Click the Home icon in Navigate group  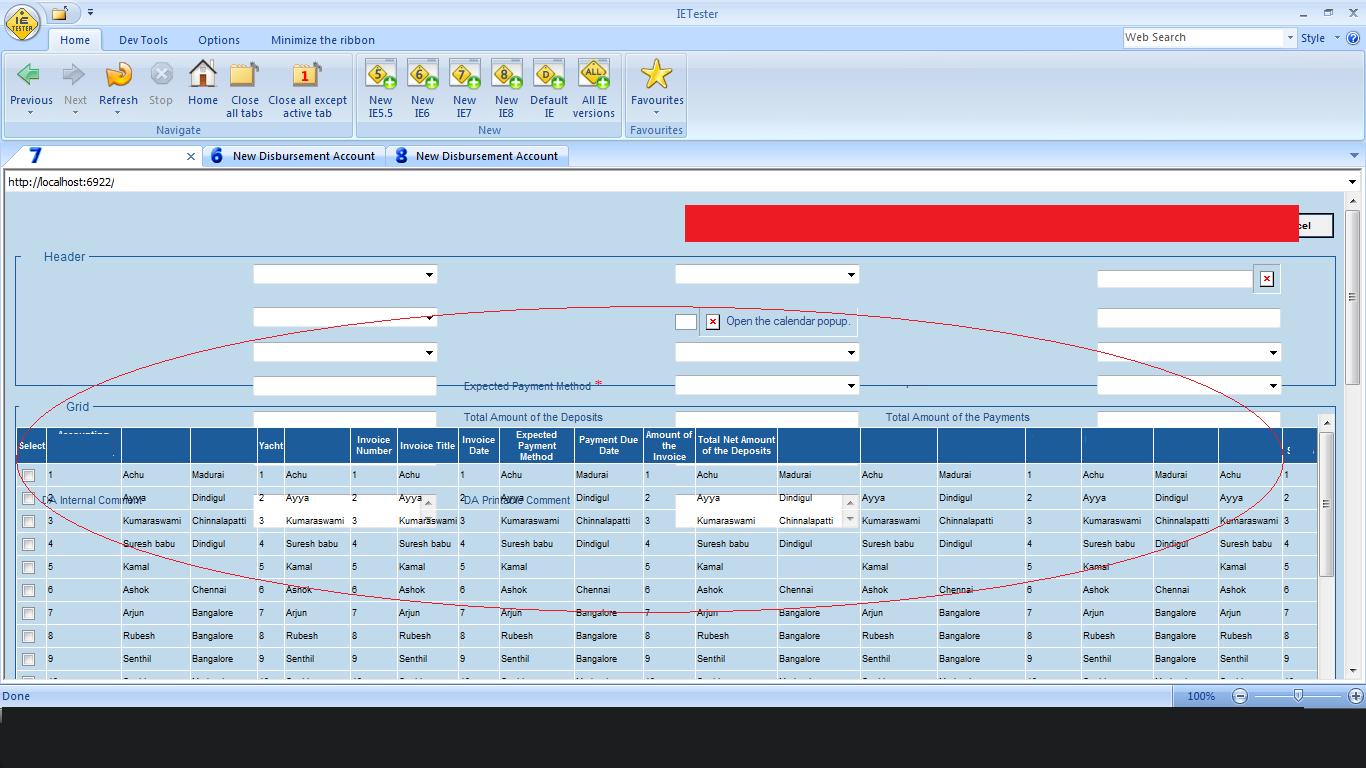coord(202,75)
